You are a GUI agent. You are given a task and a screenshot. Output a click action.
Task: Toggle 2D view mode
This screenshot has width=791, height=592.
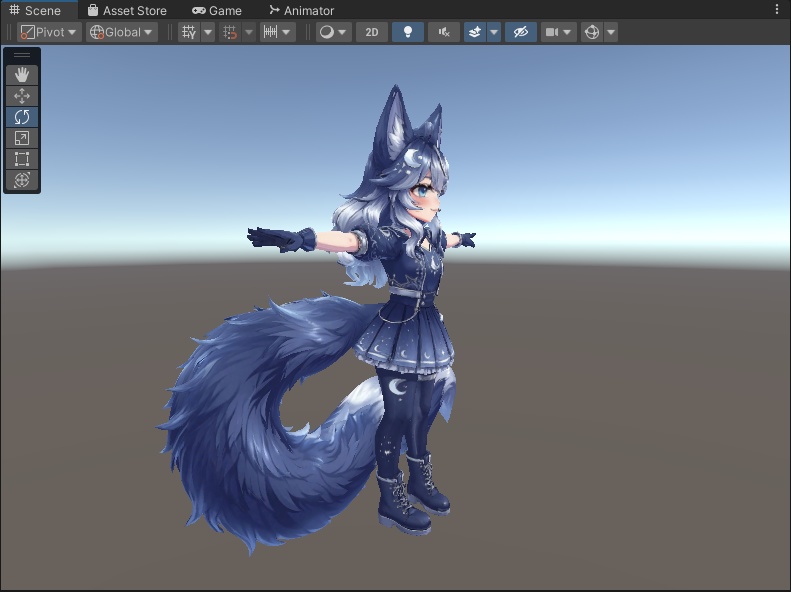(x=372, y=32)
